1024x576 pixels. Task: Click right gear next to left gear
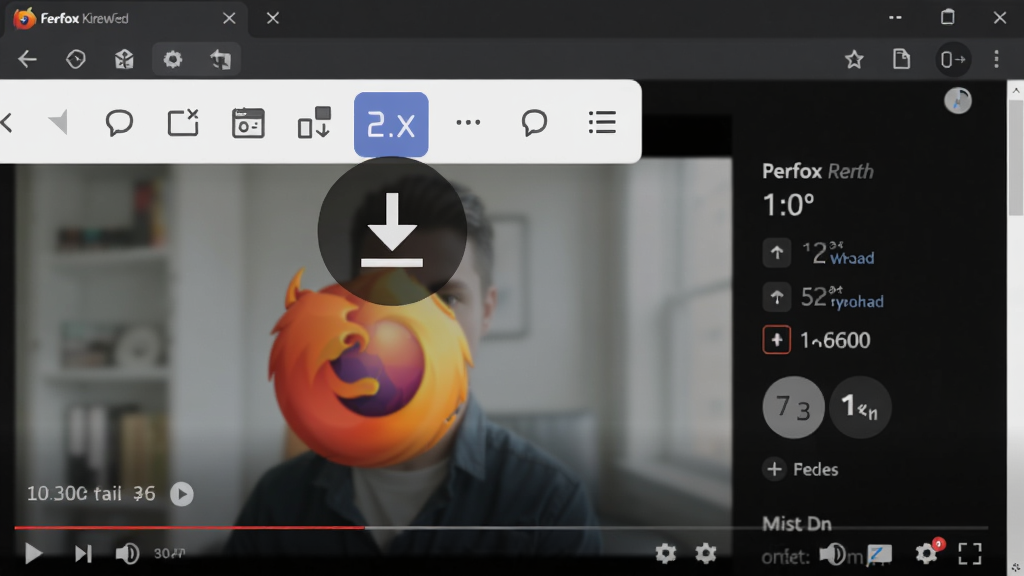tap(705, 553)
